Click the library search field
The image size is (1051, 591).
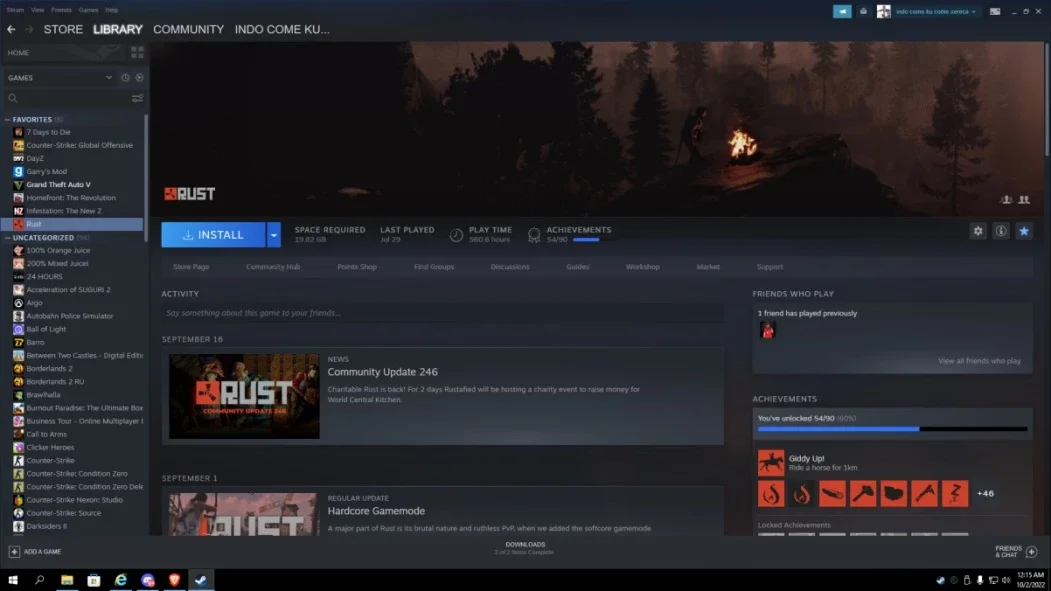point(67,98)
